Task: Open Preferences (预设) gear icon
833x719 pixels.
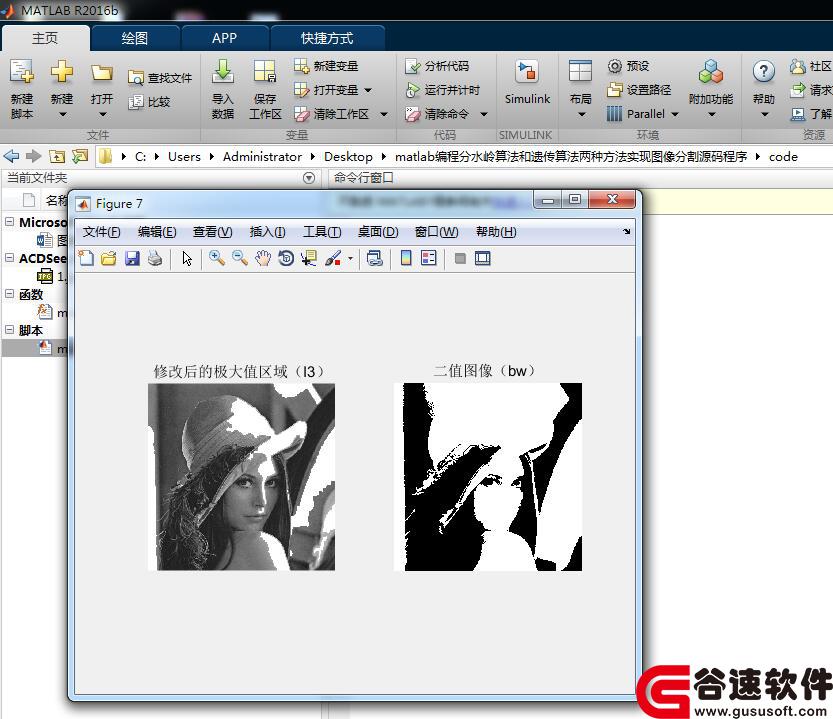Action: point(615,66)
